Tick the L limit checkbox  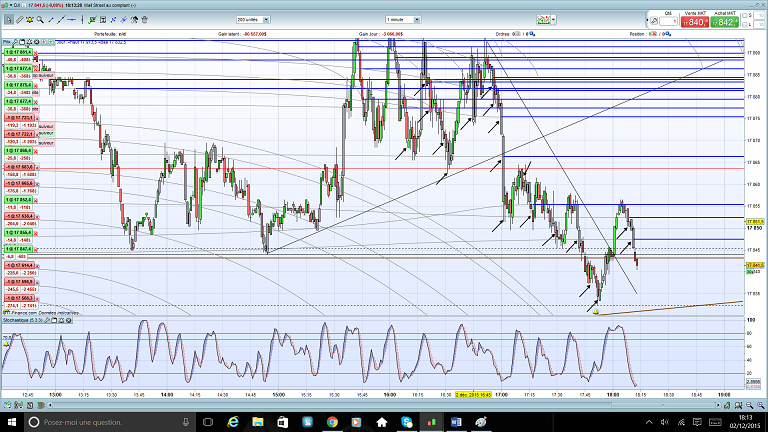pyautogui.click(x=744, y=24)
